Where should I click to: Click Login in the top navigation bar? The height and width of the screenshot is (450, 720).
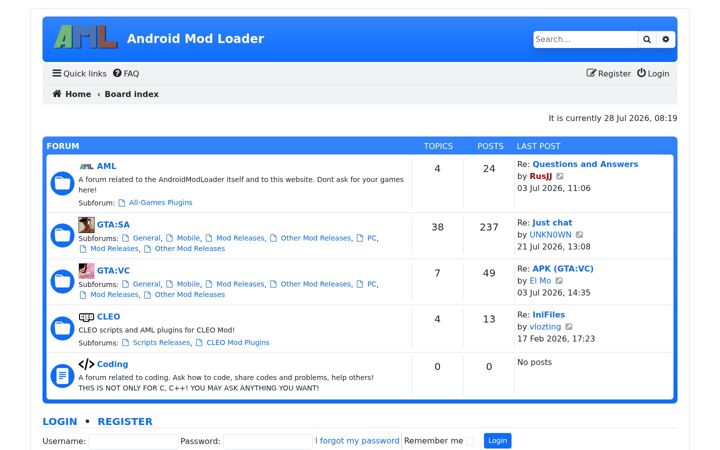pyautogui.click(x=652, y=73)
